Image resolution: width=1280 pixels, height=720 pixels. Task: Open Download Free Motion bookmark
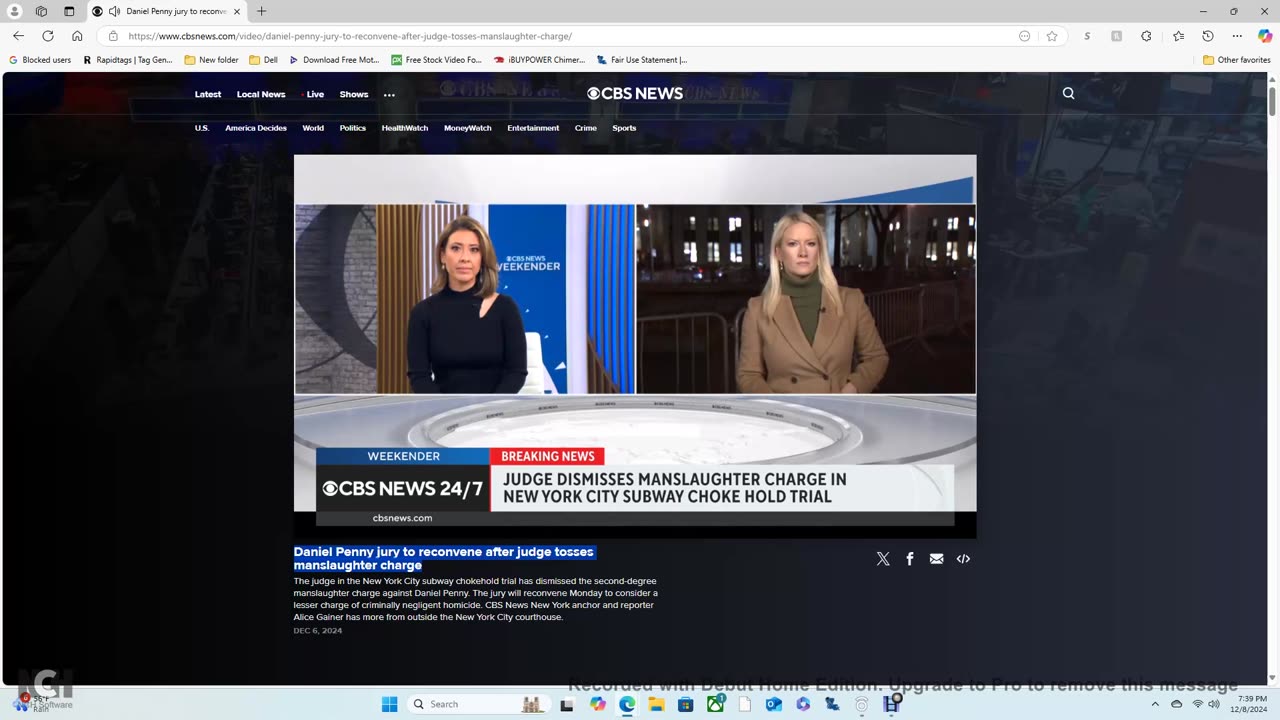pyautogui.click(x=334, y=60)
